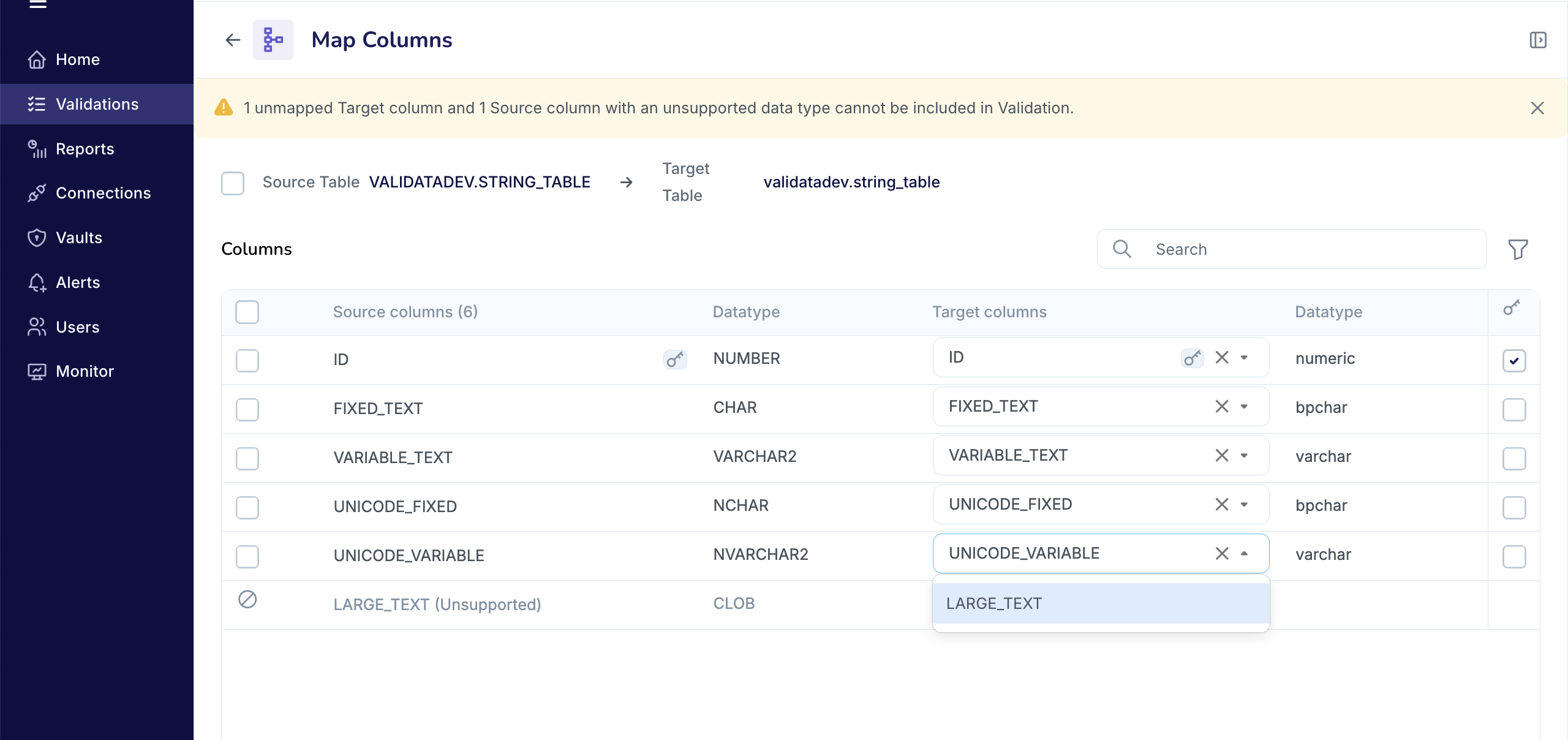
Task: Click the filter icon beside the search bar
Action: tap(1518, 249)
